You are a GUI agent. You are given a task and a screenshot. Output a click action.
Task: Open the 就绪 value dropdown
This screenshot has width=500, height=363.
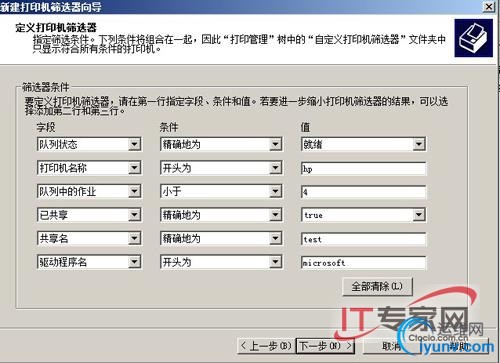419,144
